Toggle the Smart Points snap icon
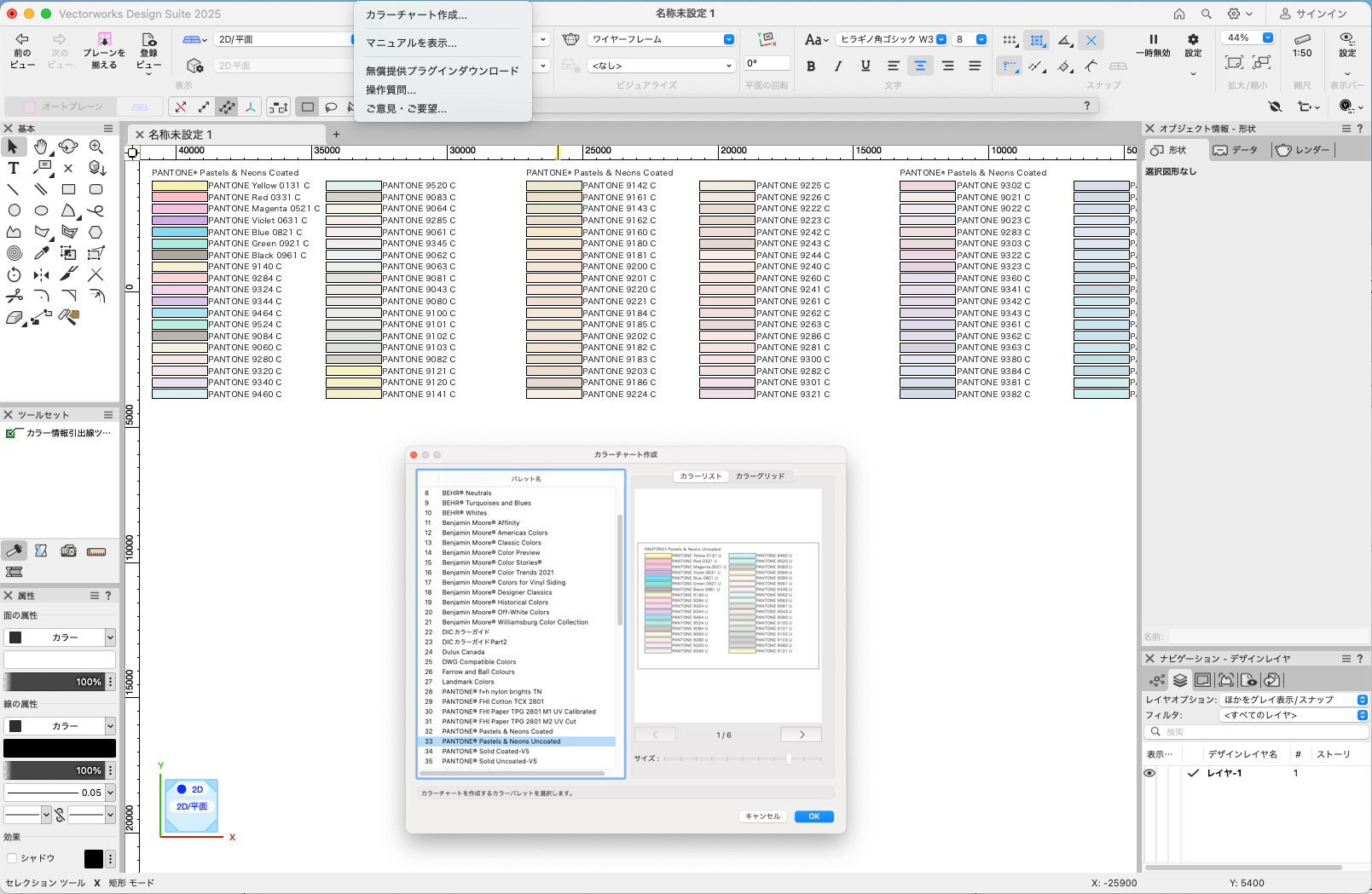This screenshot has width=1372, height=894. [x=1010, y=66]
